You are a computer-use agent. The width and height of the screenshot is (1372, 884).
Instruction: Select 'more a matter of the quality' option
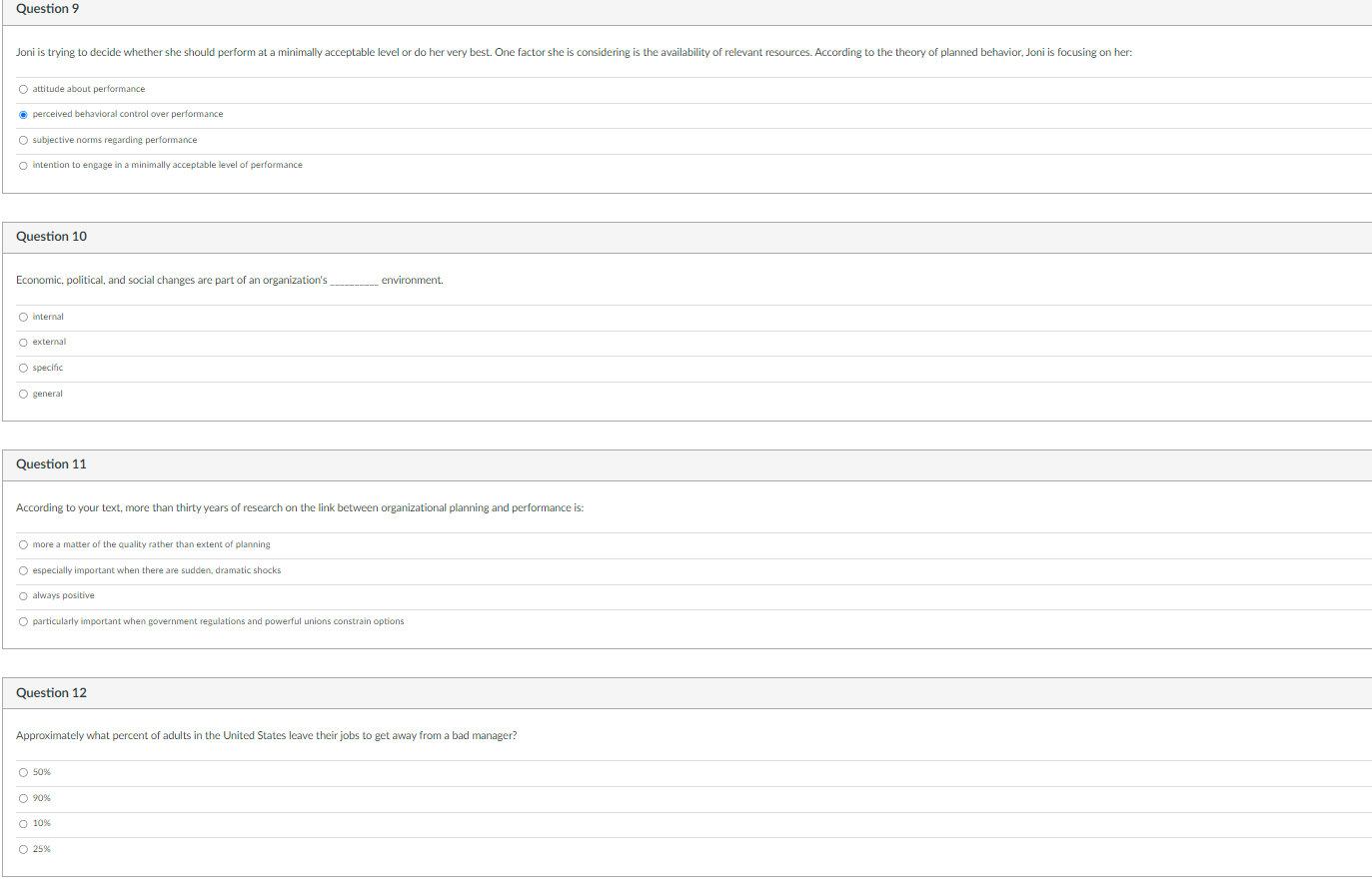point(23,544)
